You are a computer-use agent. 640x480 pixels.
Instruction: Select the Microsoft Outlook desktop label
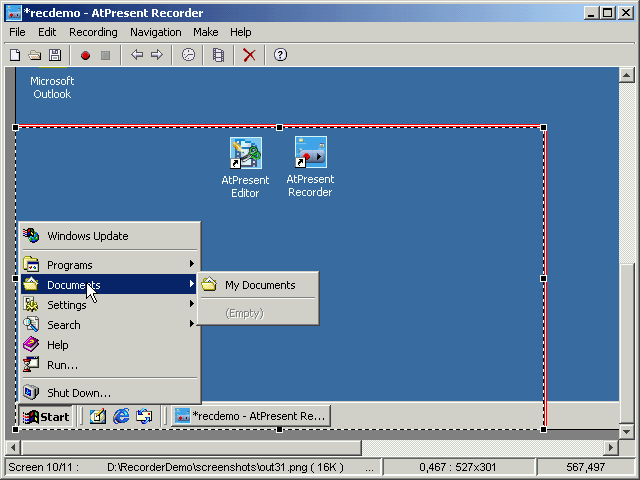52,87
